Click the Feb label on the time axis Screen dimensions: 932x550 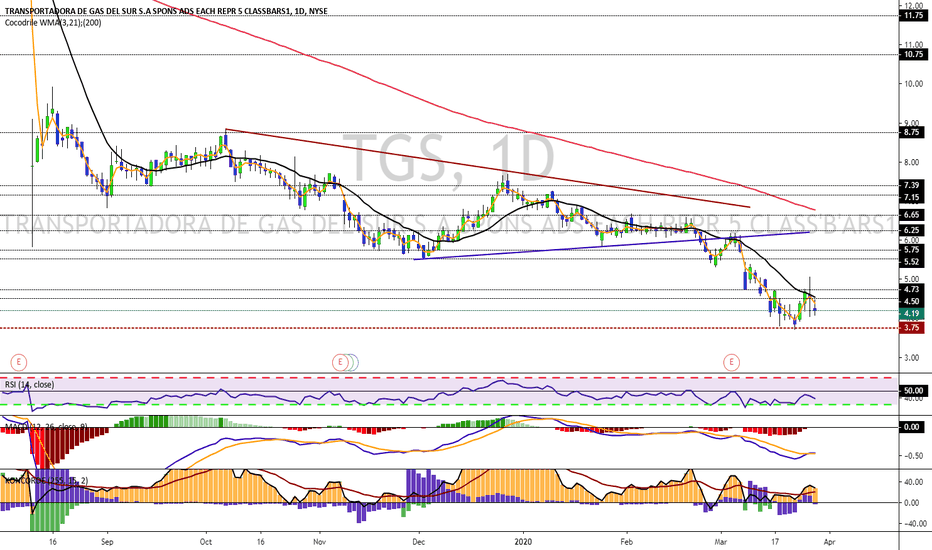(626, 542)
